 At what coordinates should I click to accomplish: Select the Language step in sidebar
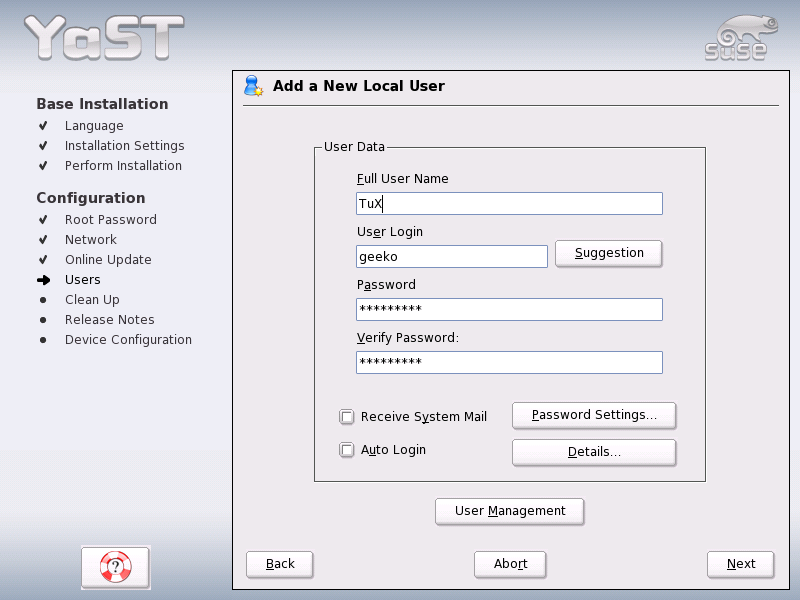[94, 126]
